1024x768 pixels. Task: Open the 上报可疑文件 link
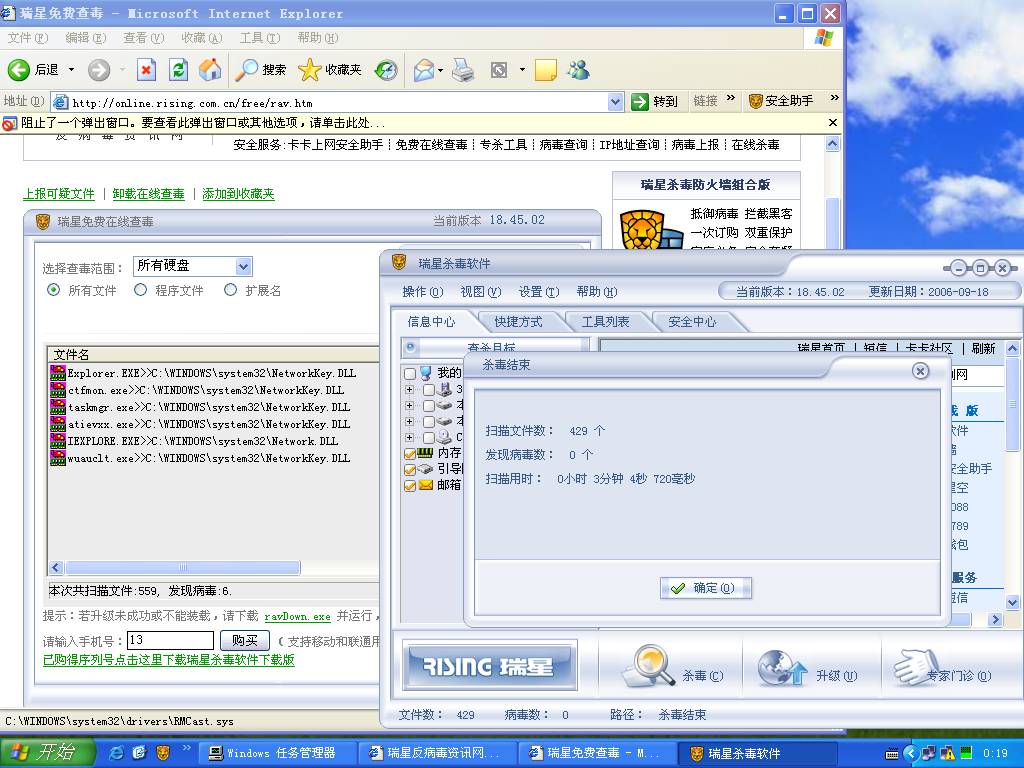59,194
